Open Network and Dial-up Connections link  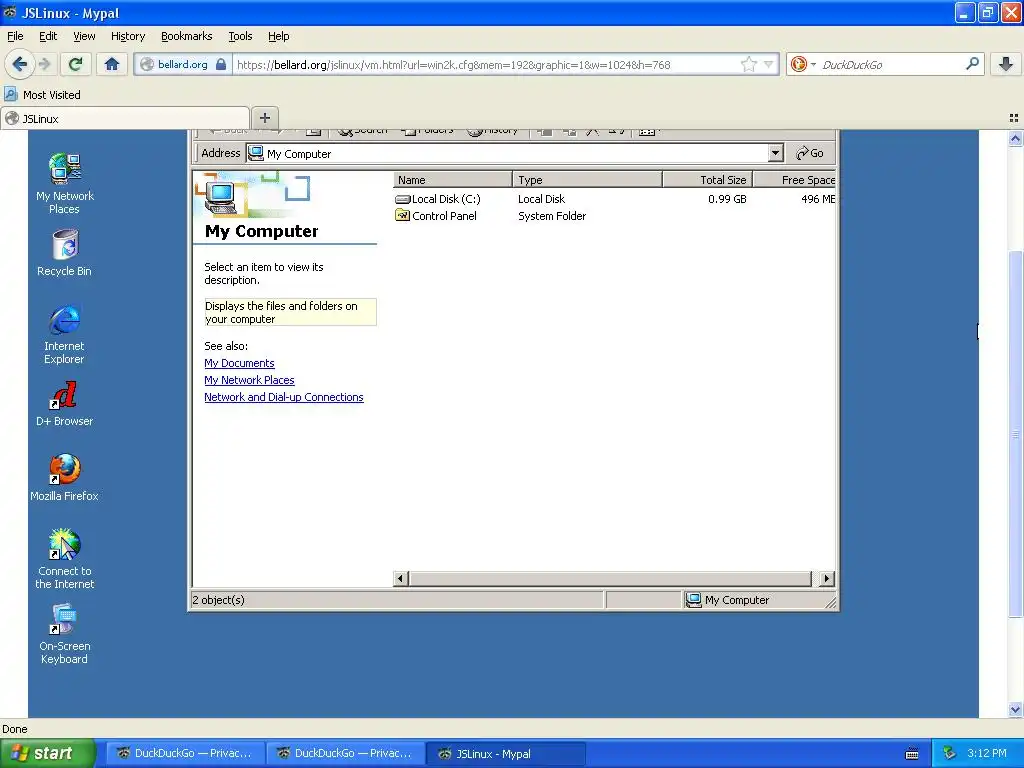[283, 397]
